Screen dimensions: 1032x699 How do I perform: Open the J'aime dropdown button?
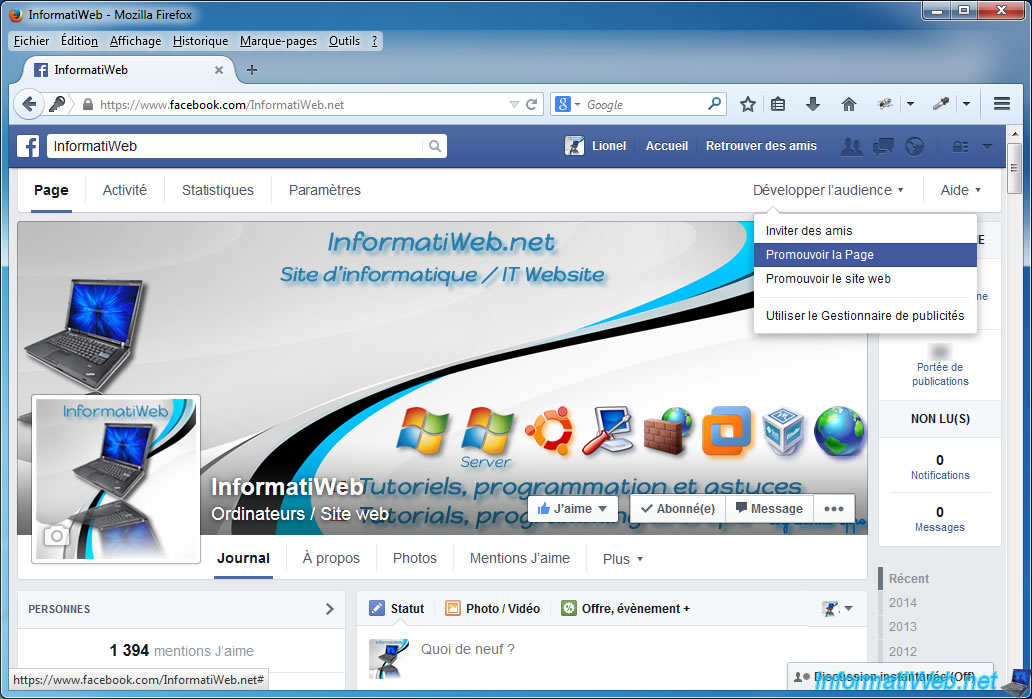pos(573,509)
